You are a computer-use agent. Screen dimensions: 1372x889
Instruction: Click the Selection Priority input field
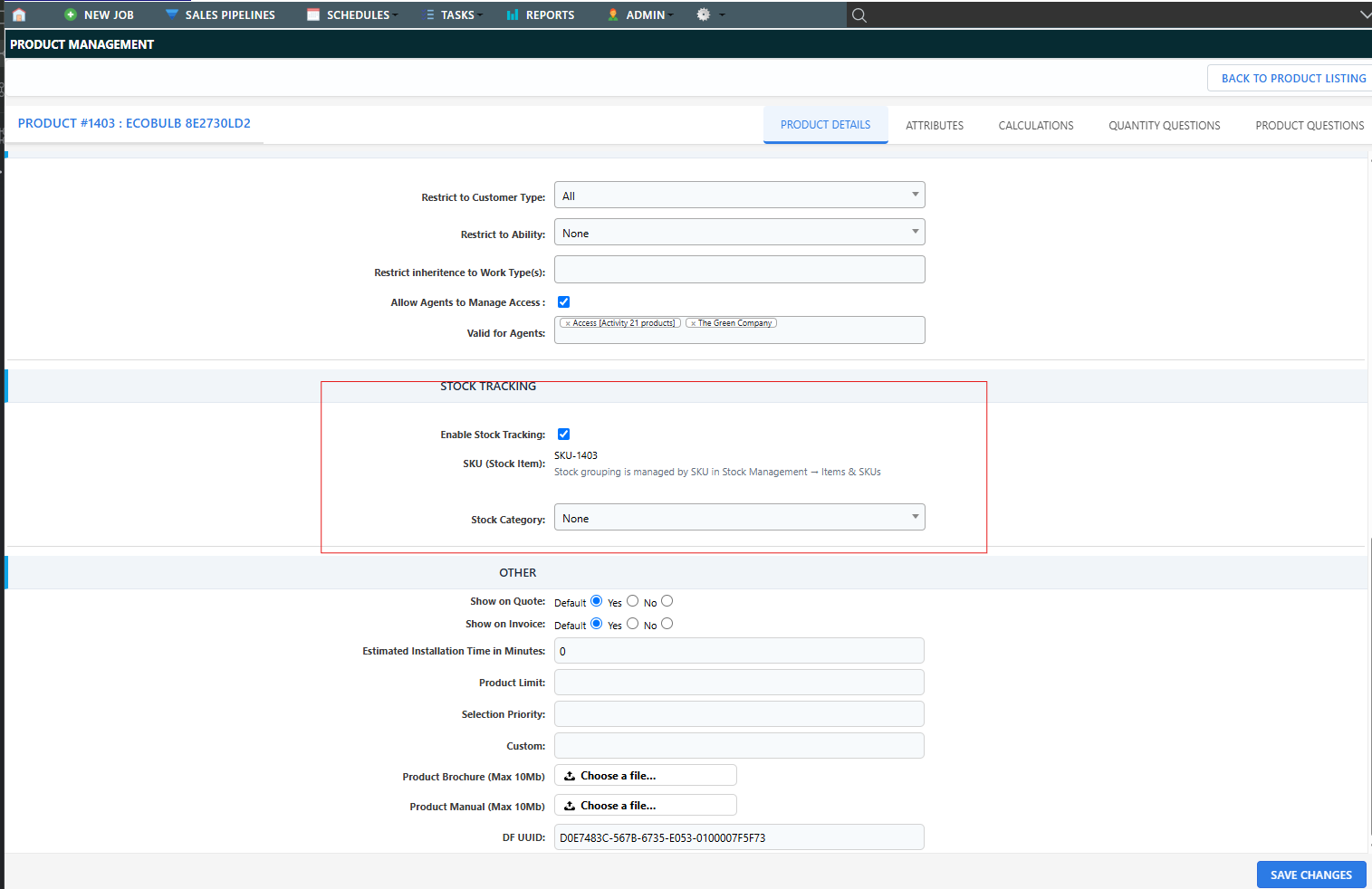point(739,714)
